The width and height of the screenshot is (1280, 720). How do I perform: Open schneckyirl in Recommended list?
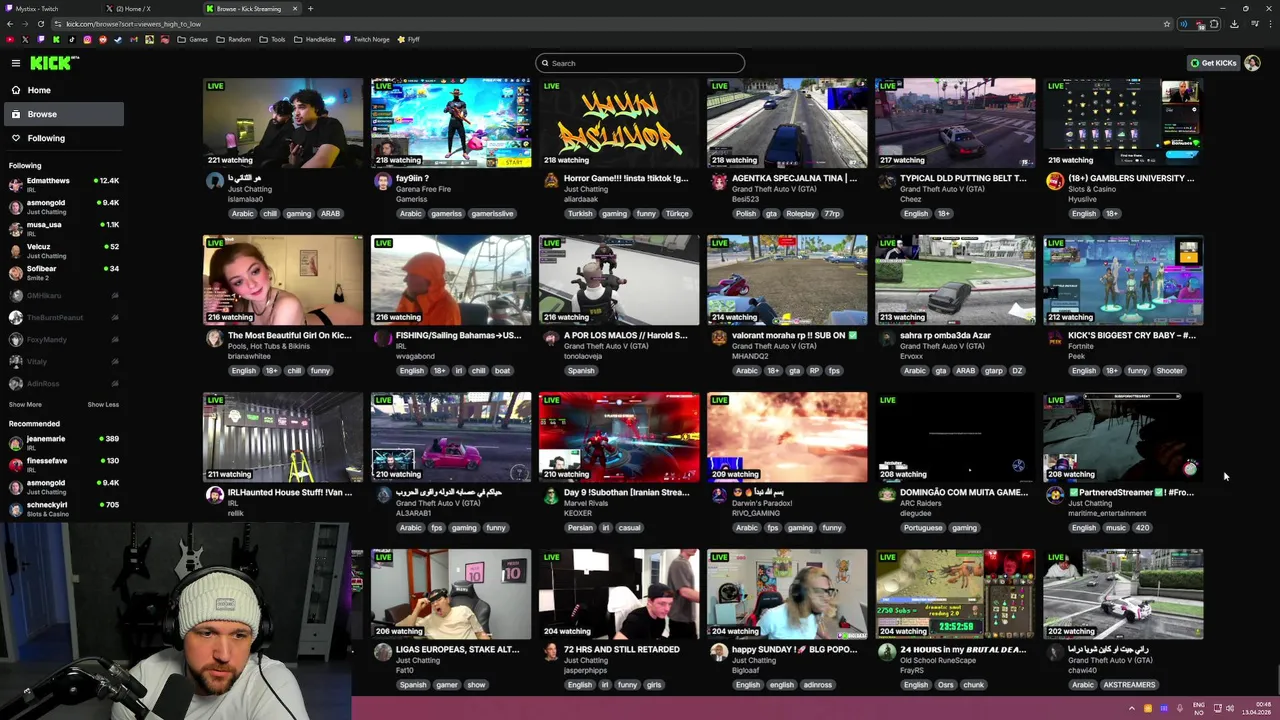tap(63, 508)
